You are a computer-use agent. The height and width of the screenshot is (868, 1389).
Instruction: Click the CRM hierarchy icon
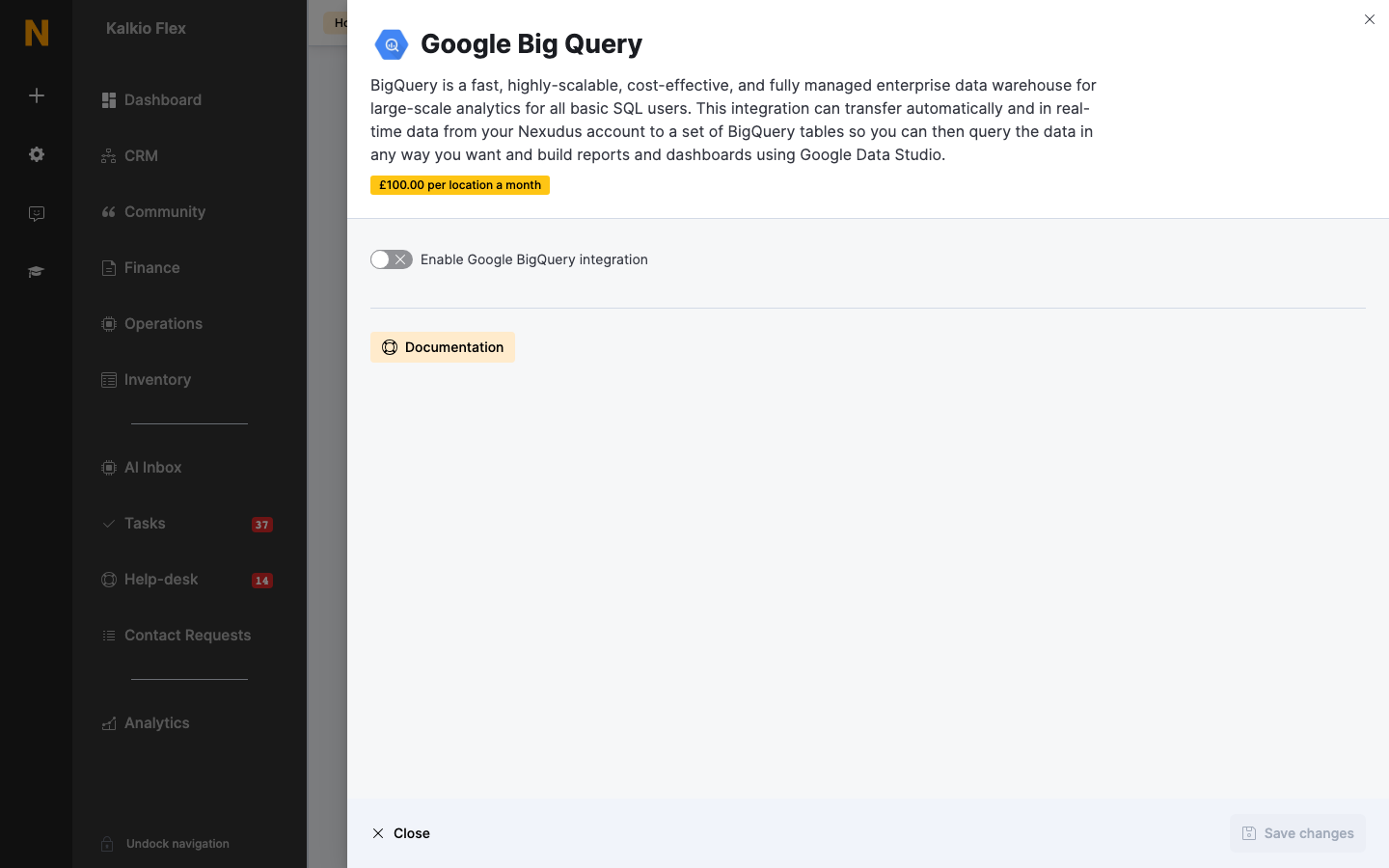click(x=109, y=156)
